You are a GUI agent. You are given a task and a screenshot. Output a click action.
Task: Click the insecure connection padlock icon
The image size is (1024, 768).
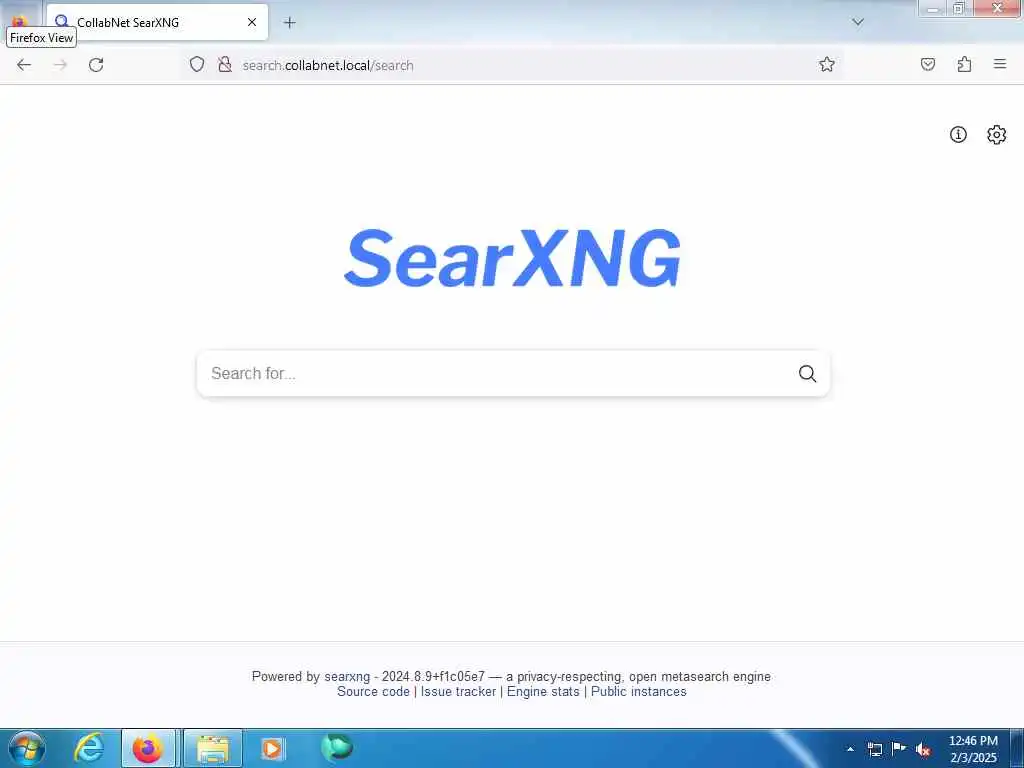(x=225, y=65)
